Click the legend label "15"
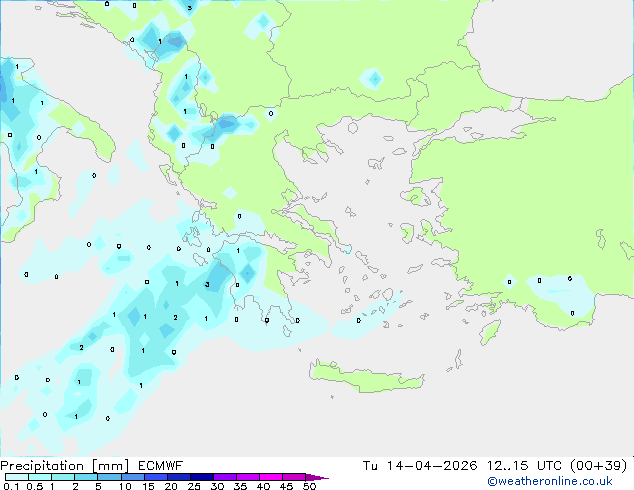The height and width of the screenshot is (490, 634). pyautogui.click(x=148, y=486)
